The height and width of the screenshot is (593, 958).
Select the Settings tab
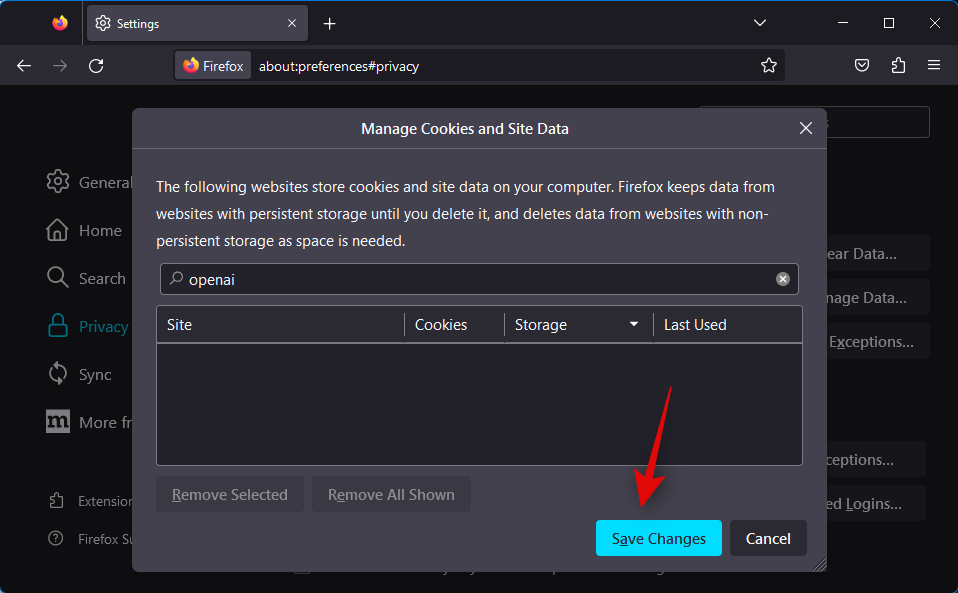(x=190, y=23)
